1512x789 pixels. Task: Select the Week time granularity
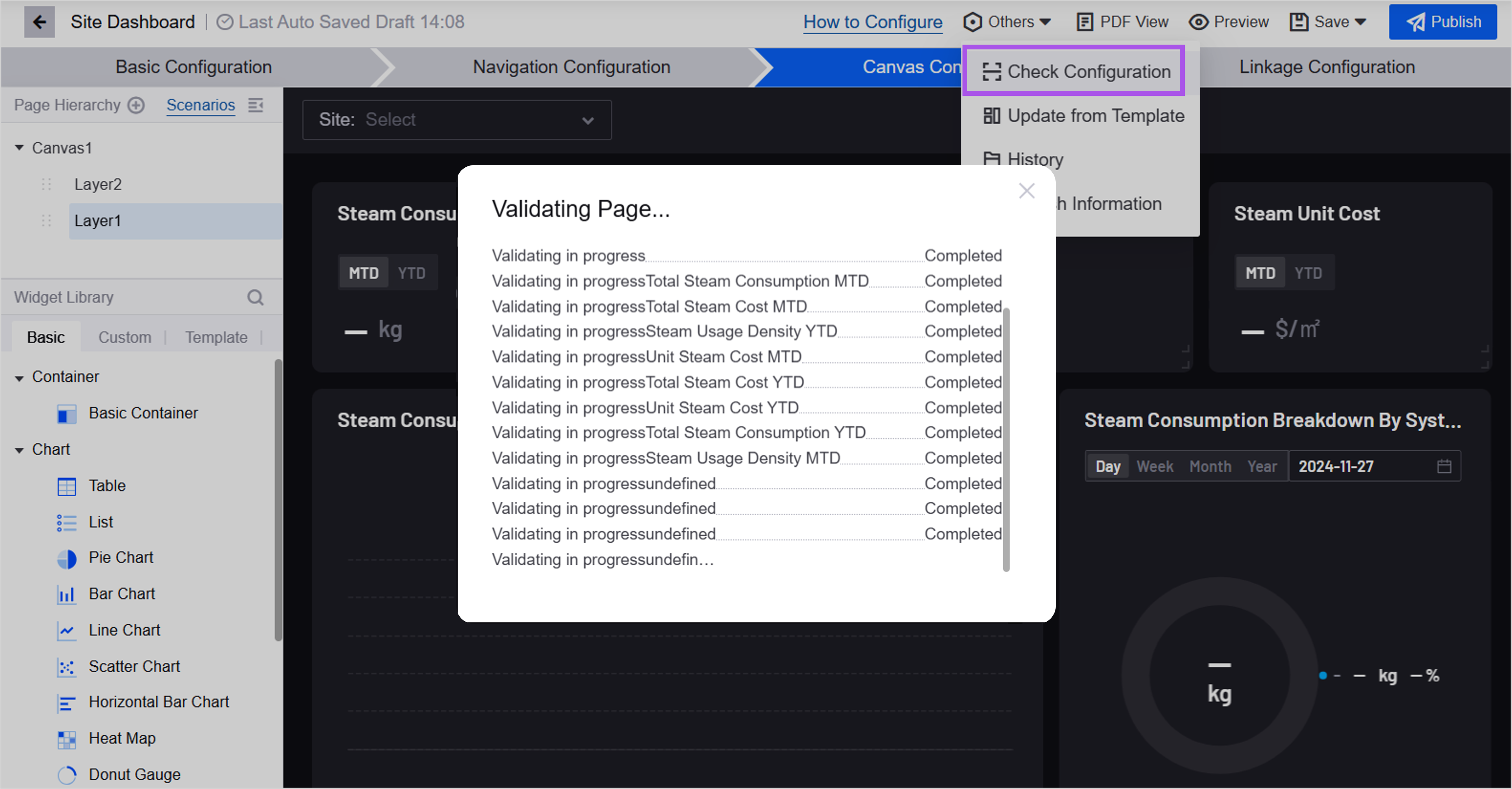pyautogui.click(x=1155, y=466)
